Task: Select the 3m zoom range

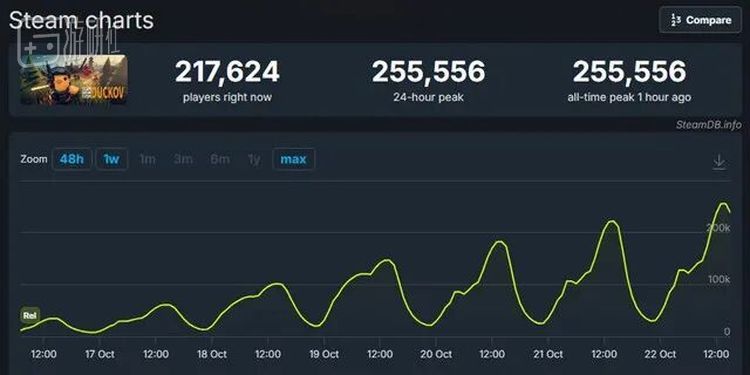Action: pos(183,159)
